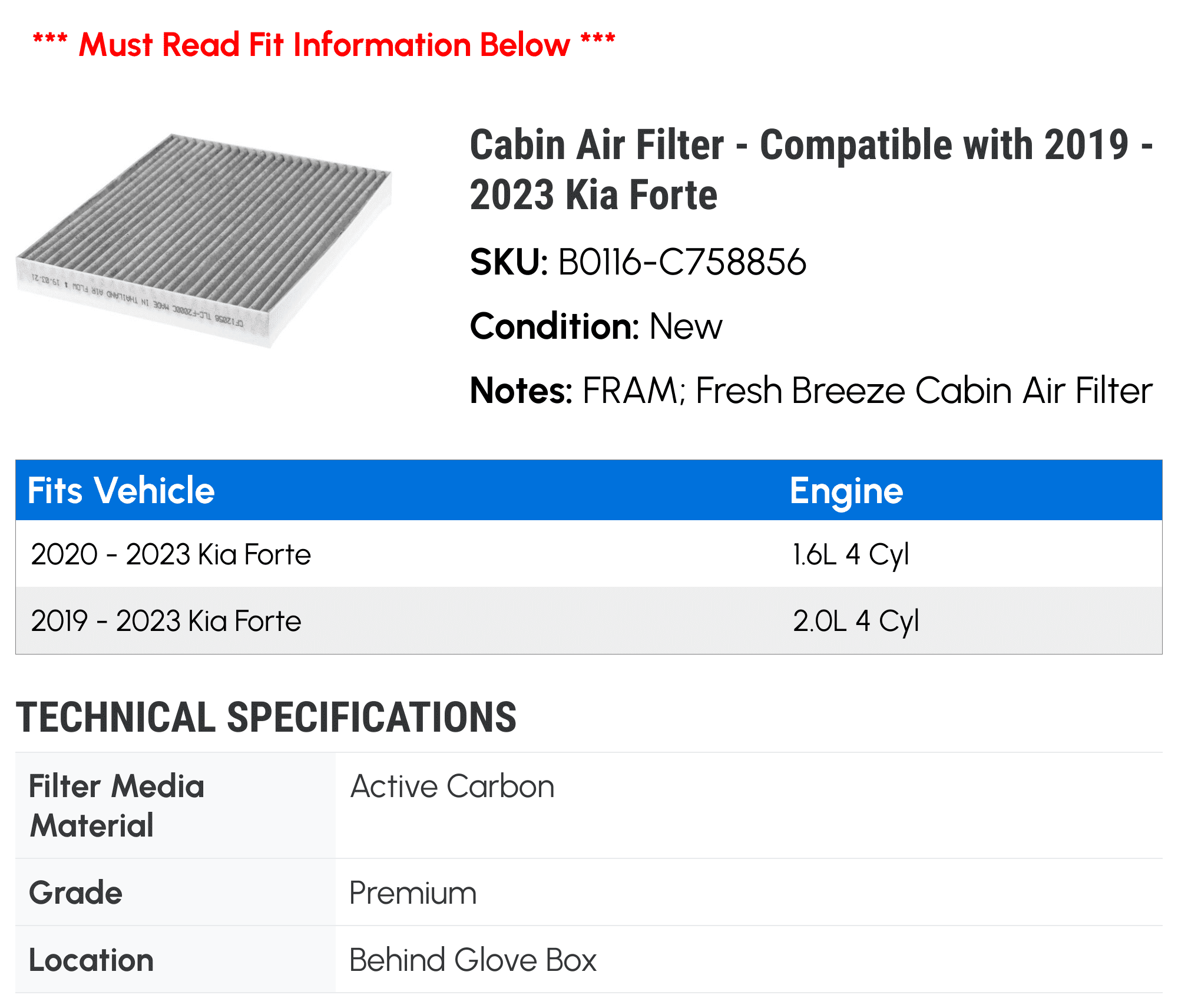This screenshot has width=1178, height=1008.
Task: Click the 2.0L 4 Cyl engine cell
Action: click(856, 621)
